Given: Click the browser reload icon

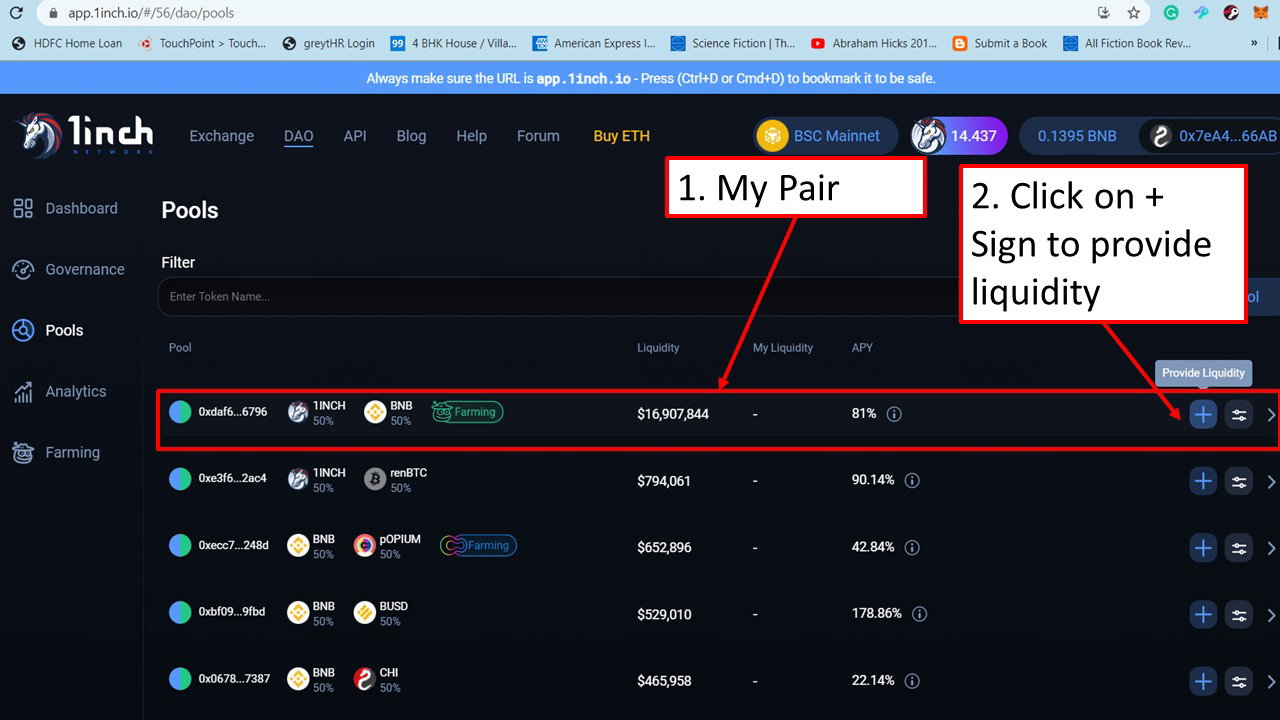Looking at the screenshot, I should (16, 14).
